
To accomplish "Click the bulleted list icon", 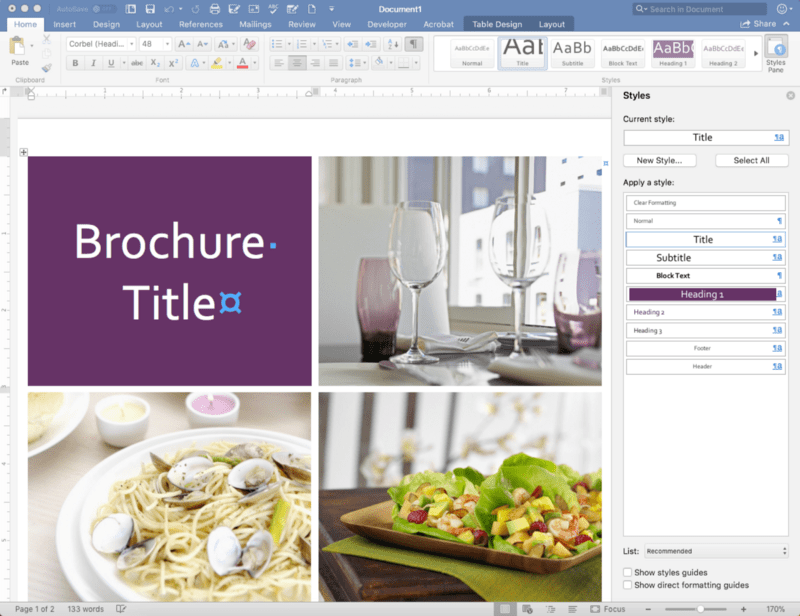I will click(276, 44).
